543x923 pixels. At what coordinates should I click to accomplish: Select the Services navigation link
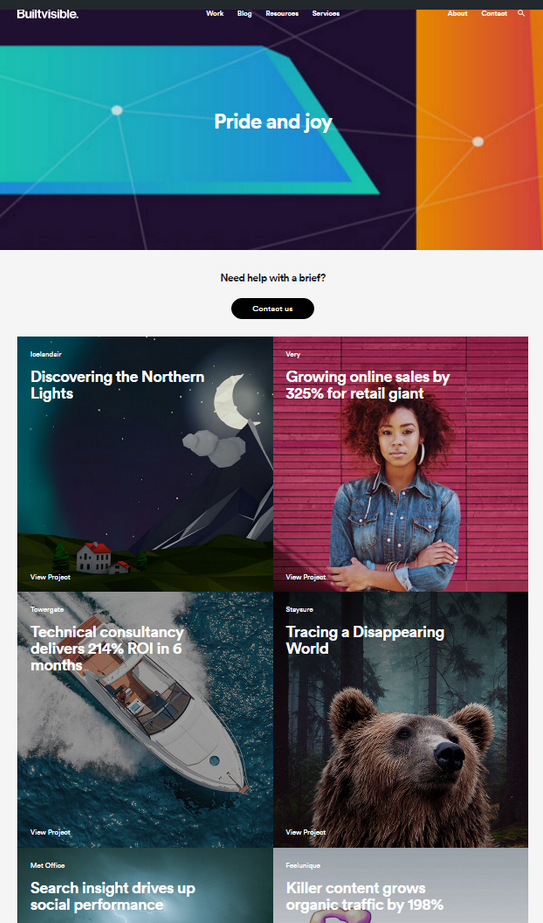coord(326,13)
